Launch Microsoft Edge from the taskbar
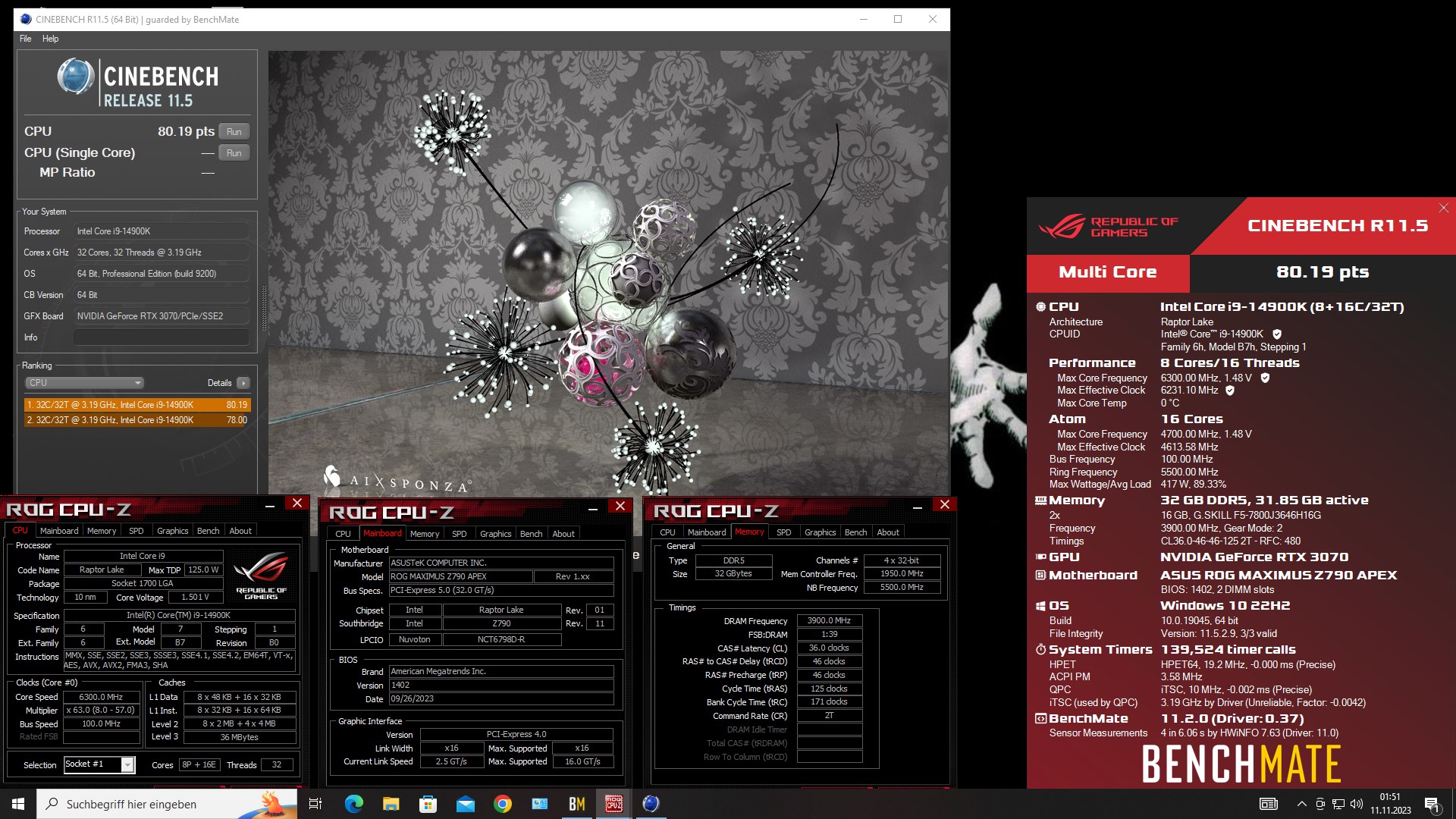This screenshot has width=1456, height=819. click(353, 804)
